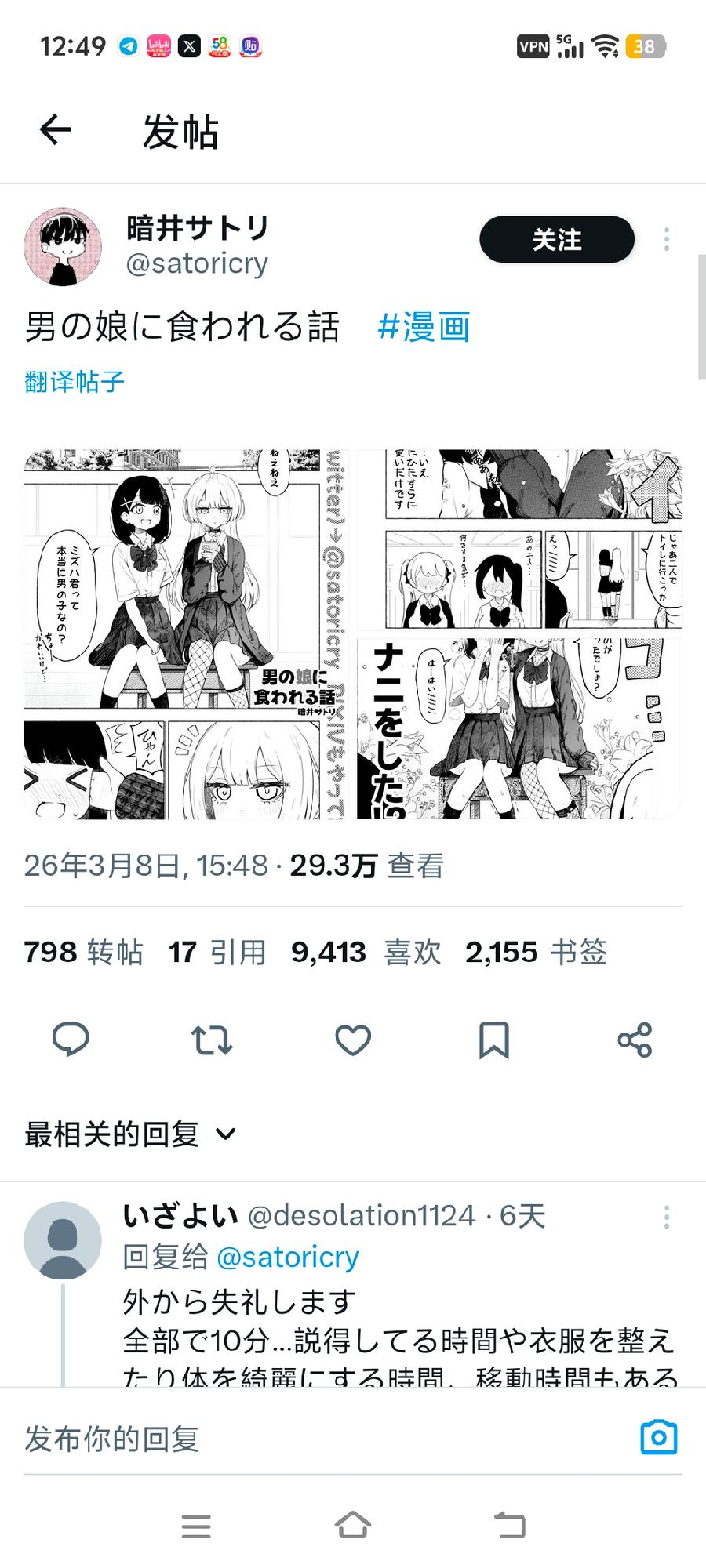The width and height of the screenshot is (706, 1568).
Task: Open more options on いざよい reply
Action: pos(667,1217)
